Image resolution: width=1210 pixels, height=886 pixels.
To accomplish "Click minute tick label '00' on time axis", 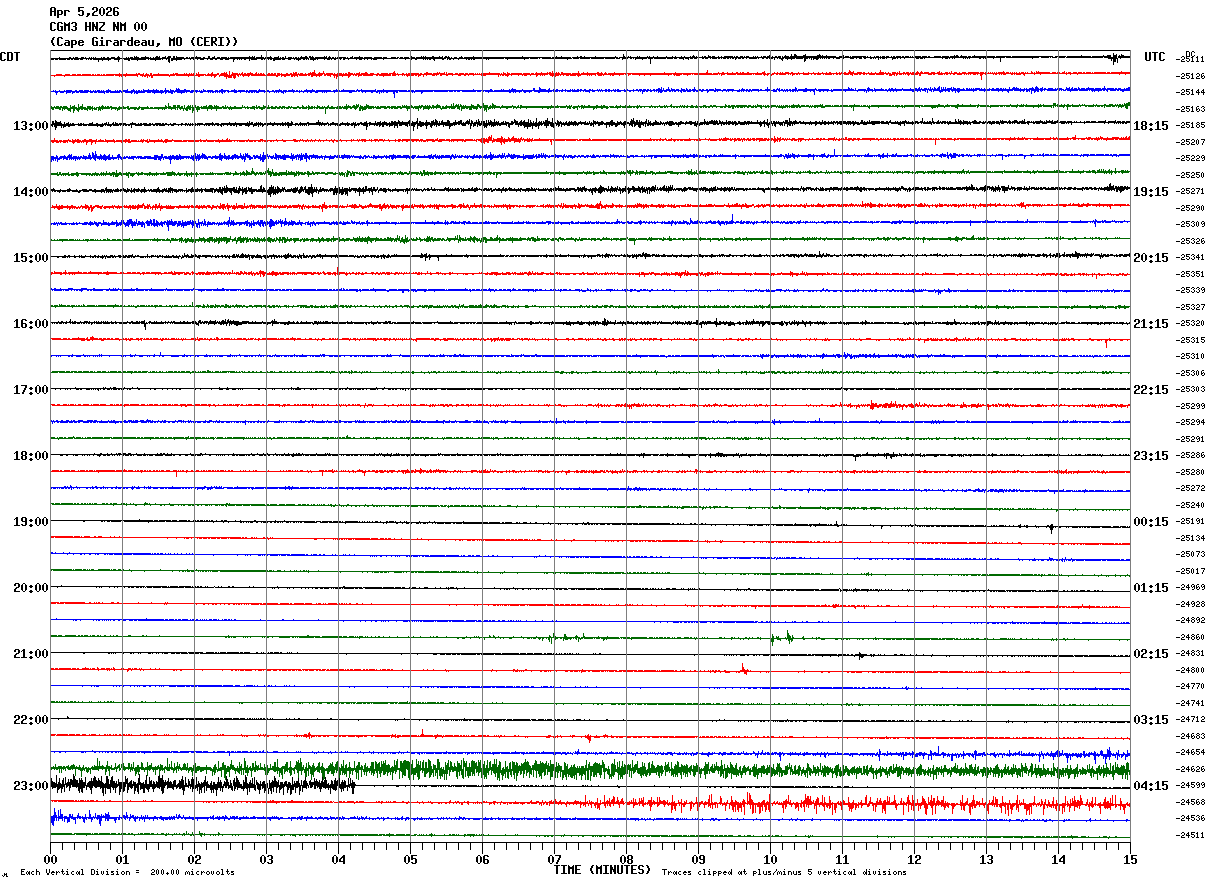I will [x=50, y=859].
